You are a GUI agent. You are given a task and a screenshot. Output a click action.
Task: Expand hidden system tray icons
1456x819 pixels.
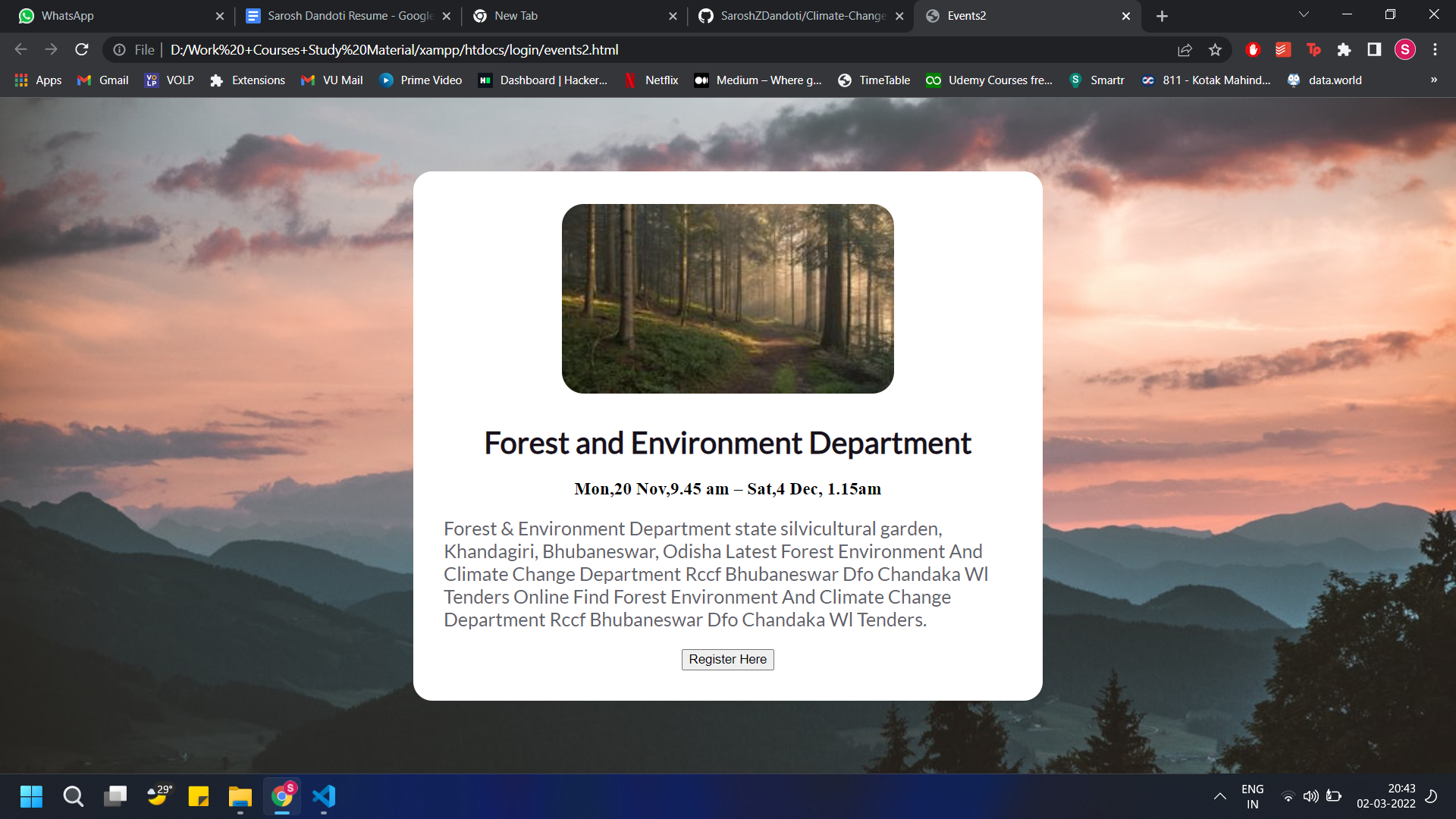pos(1219,796)
